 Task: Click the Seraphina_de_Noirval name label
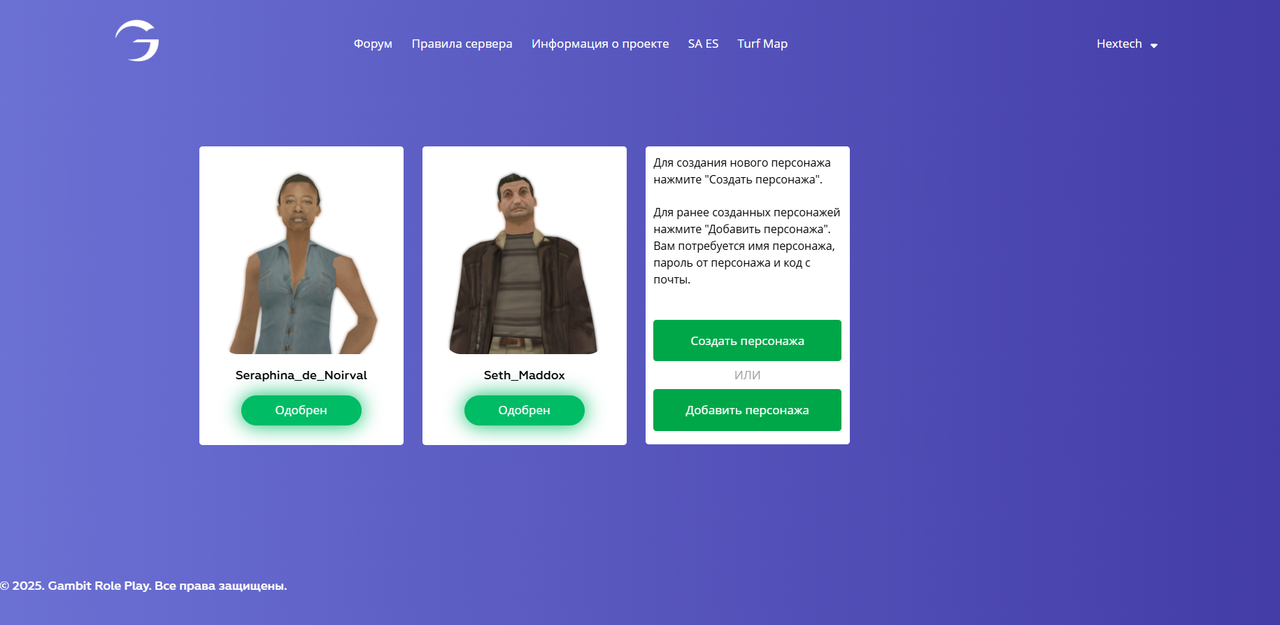point(301,375)
